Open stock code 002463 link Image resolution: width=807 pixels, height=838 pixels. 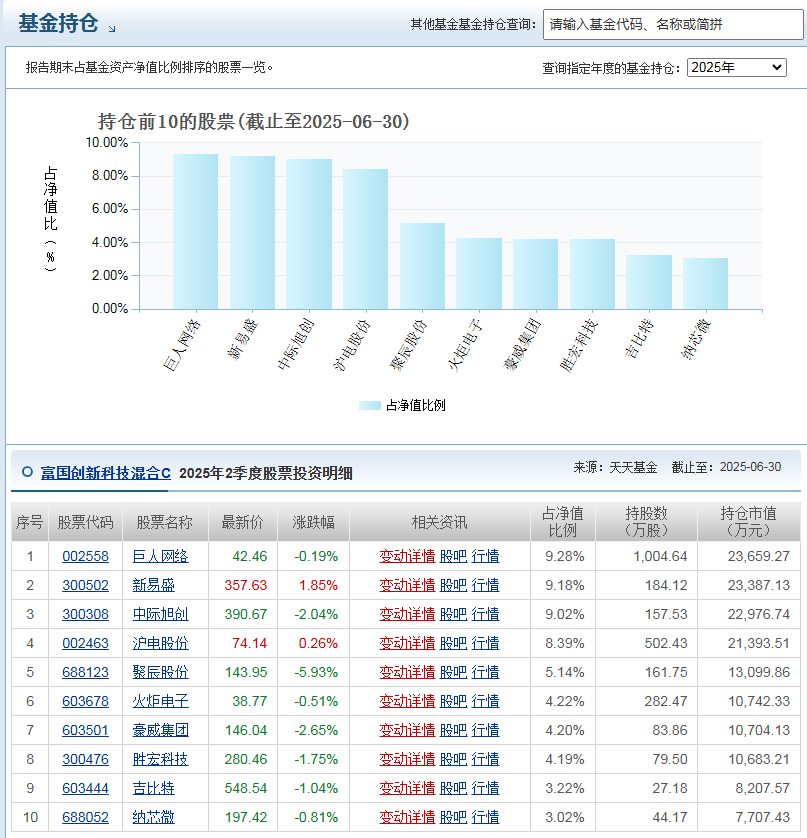coord(86,643)
